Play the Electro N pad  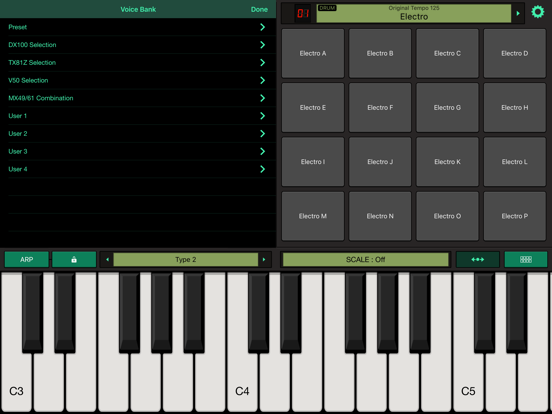[x=380, y=216]
